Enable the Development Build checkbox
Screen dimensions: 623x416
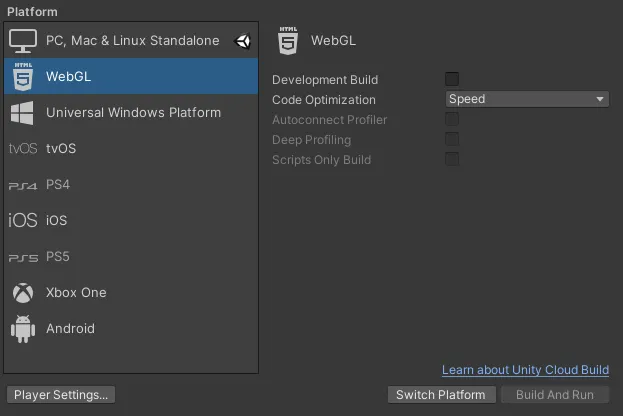pos(452,79)
